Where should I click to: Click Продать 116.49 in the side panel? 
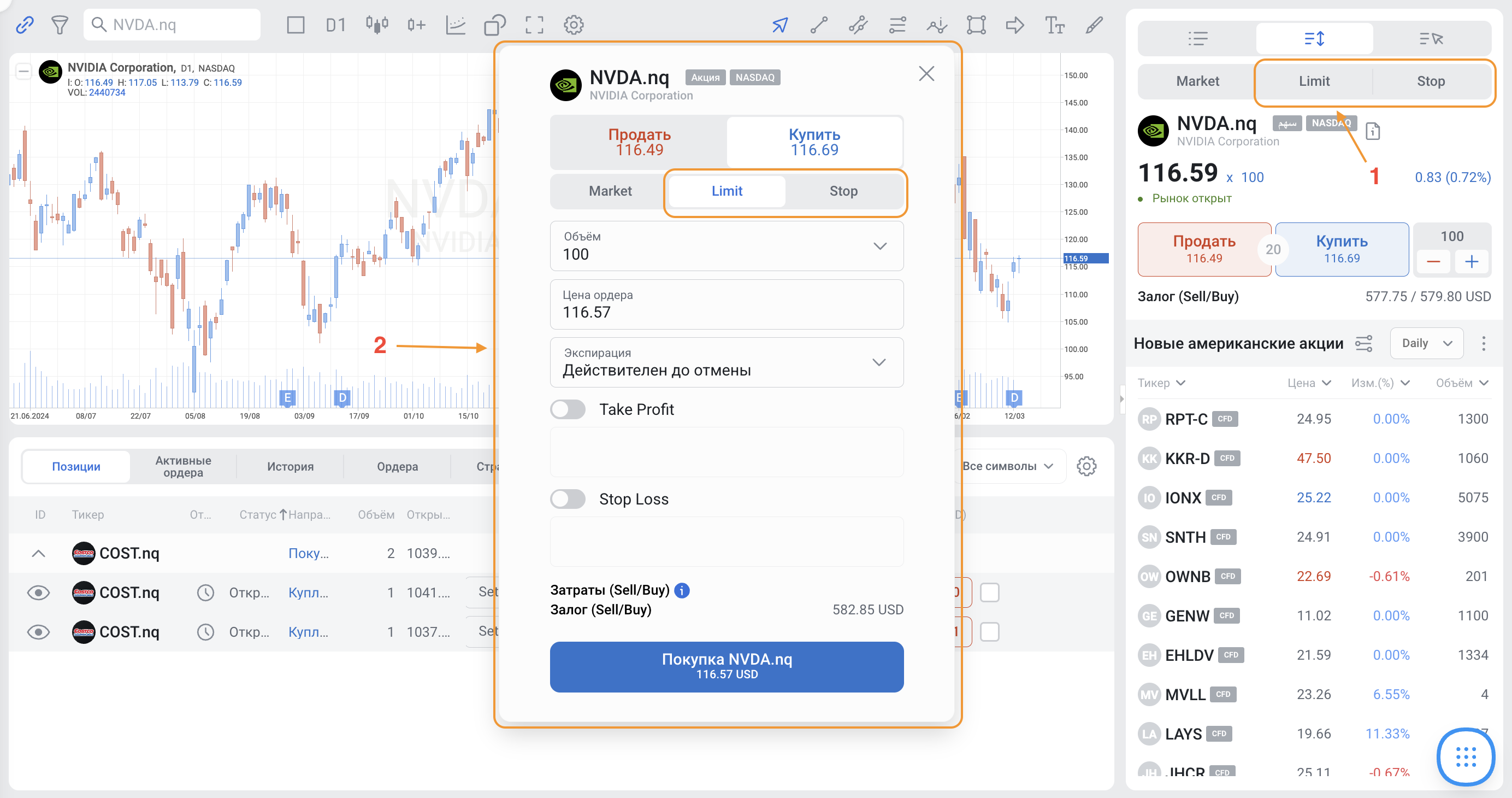tap(1203, 249)
